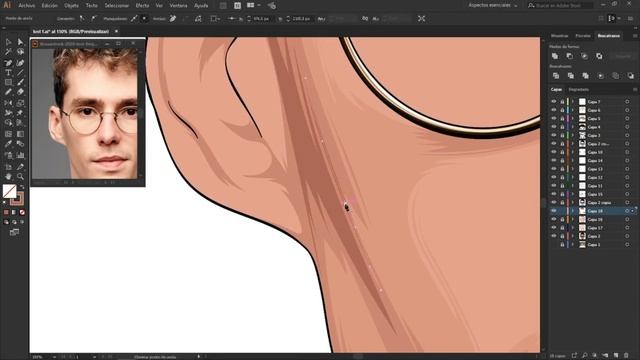Image resolution: width=640 pixels, height=360 pixels.
Task: Select the Blend tool
Action: coord(20,144)
